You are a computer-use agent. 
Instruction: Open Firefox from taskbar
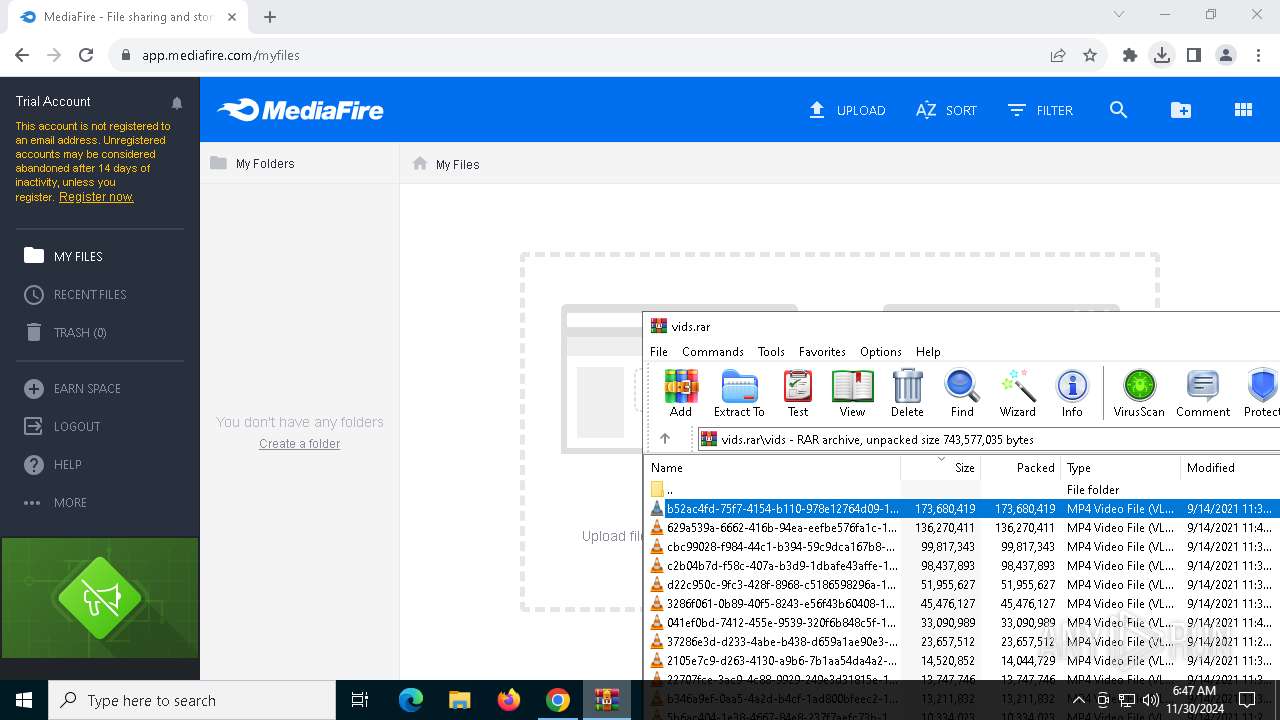pyautogui.click(x=509, y=700)
